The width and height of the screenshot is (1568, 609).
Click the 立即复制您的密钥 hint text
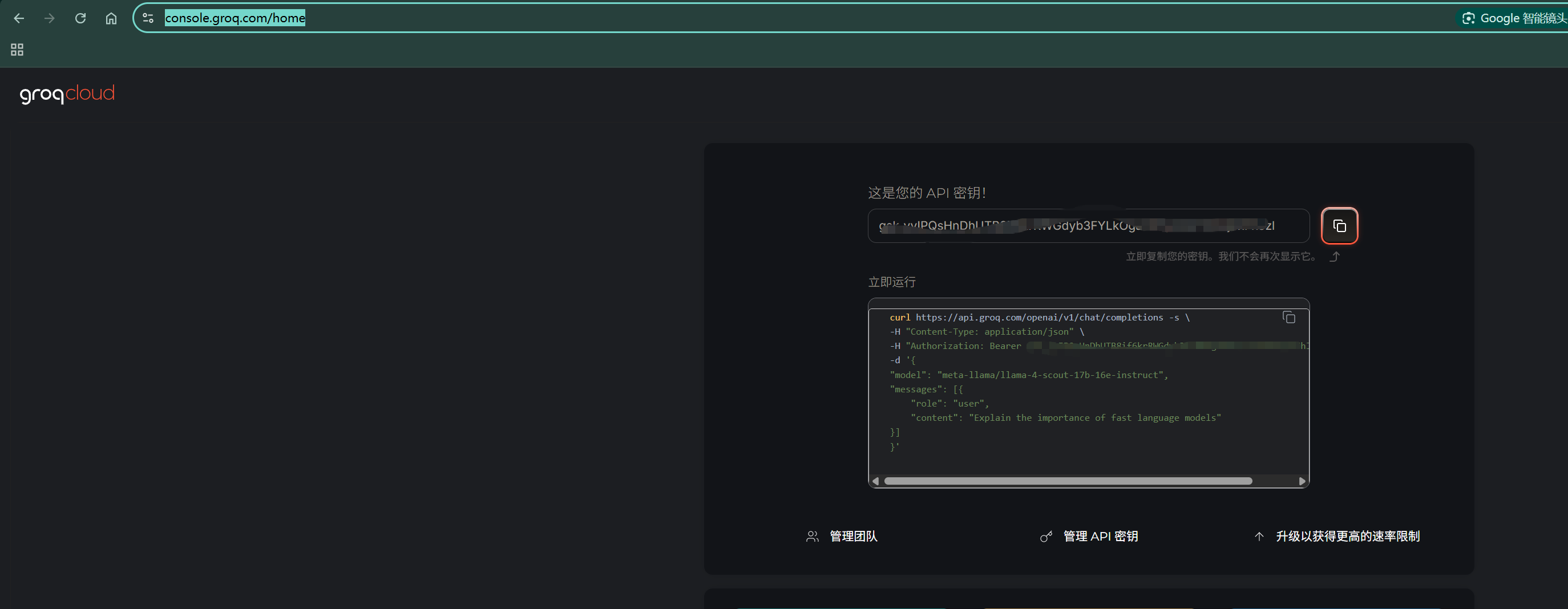(x=1221, y=256)
